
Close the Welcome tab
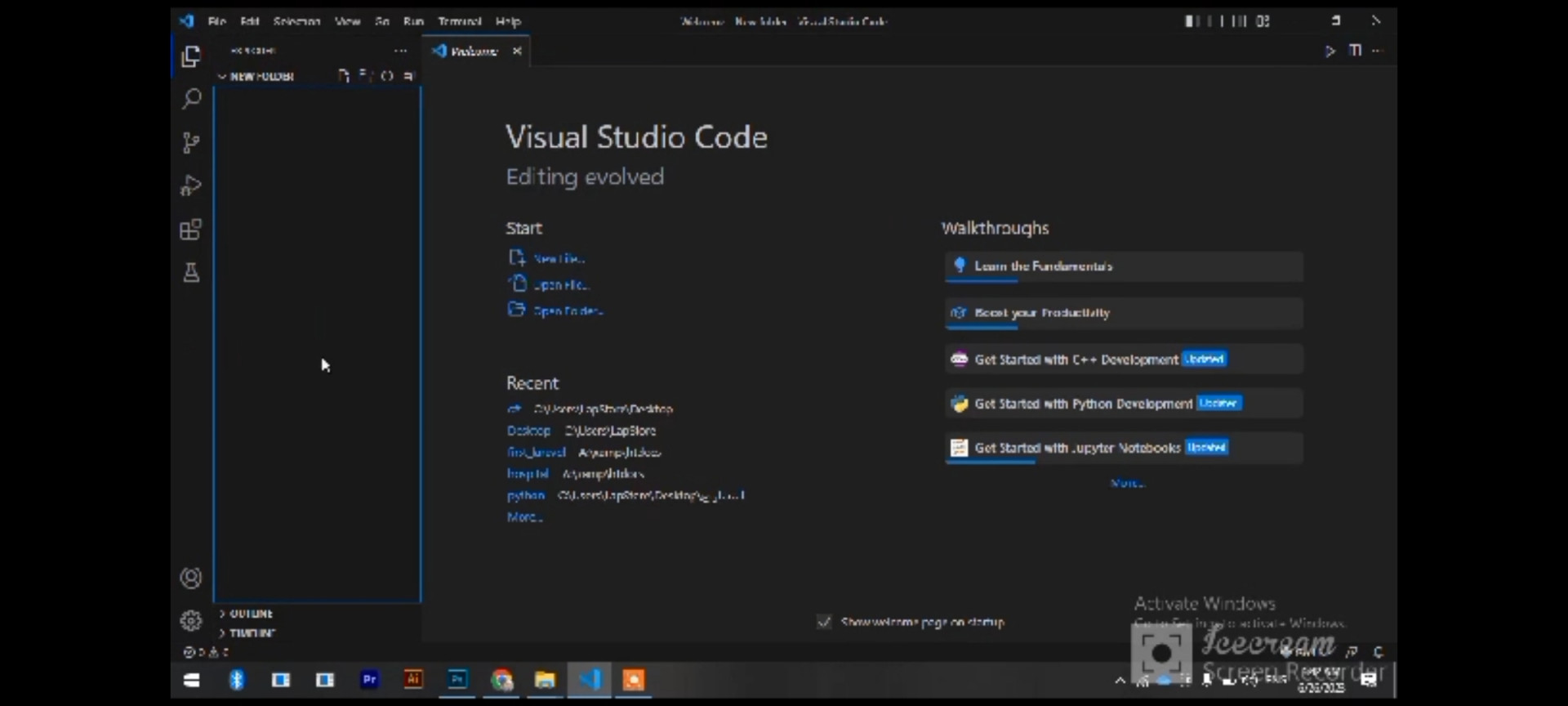(x=517, y=51)
